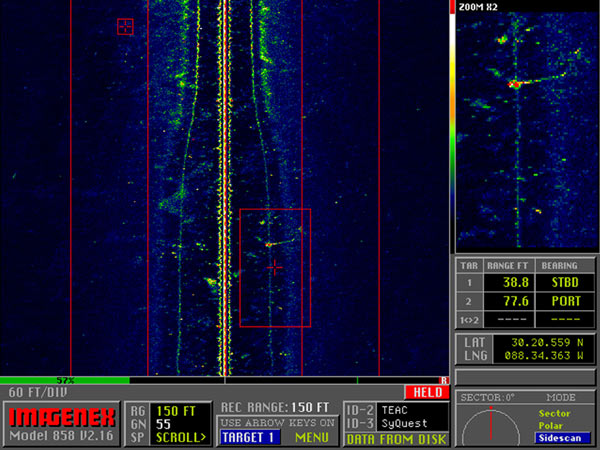Click the GN gain label
The height and width of the screenshot is (450, 600).
tap(139, 424)
